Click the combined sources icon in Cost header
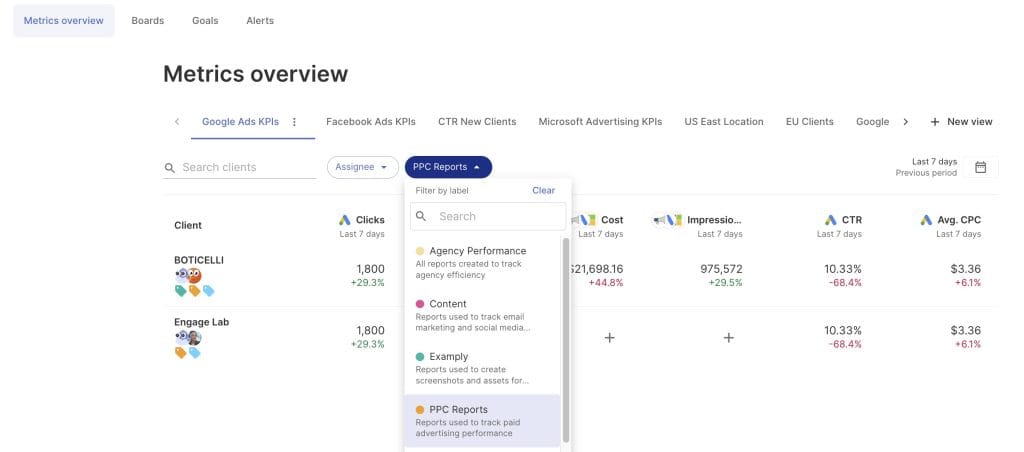 coord(584,220)
